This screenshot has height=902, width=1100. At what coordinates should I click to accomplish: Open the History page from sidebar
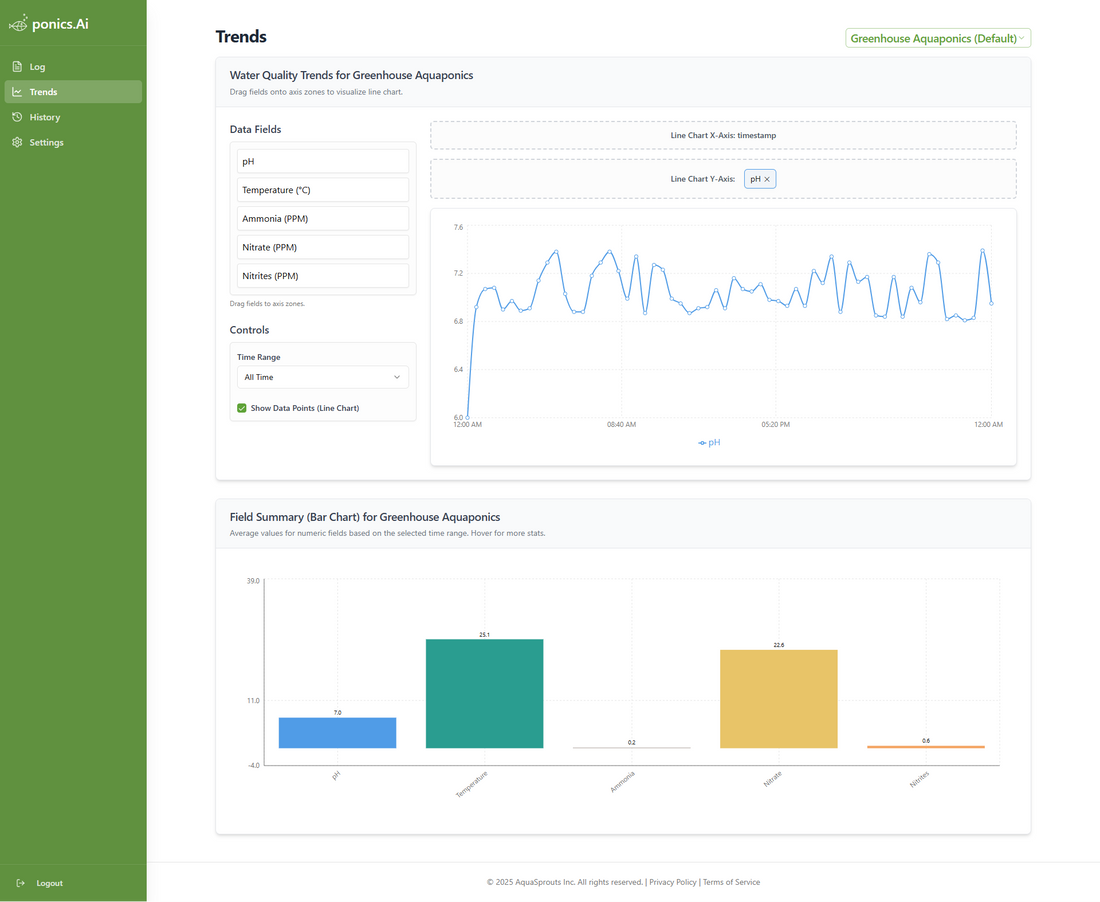[45, 117]
